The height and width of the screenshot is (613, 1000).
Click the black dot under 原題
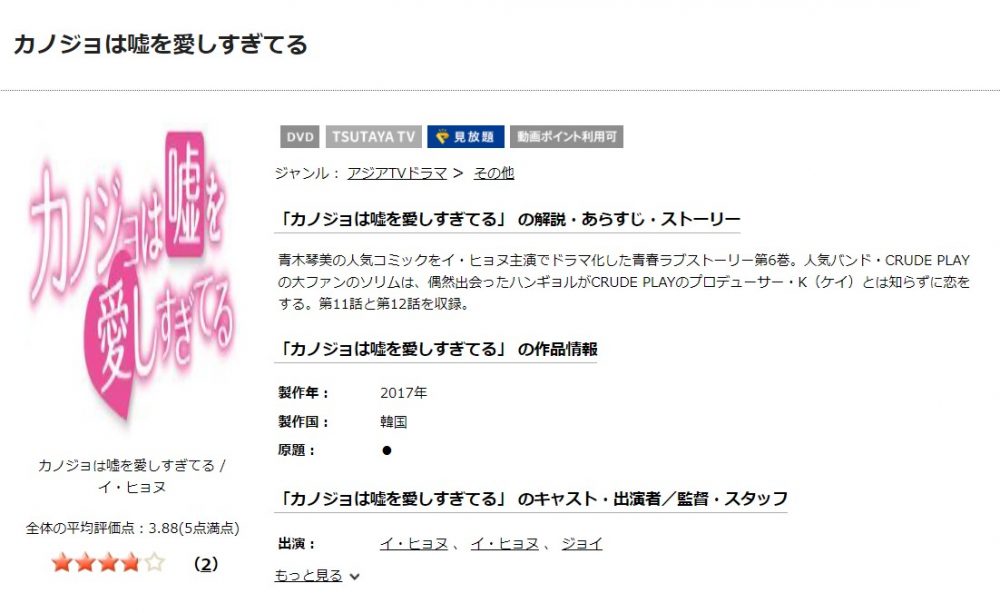(386, 450)
